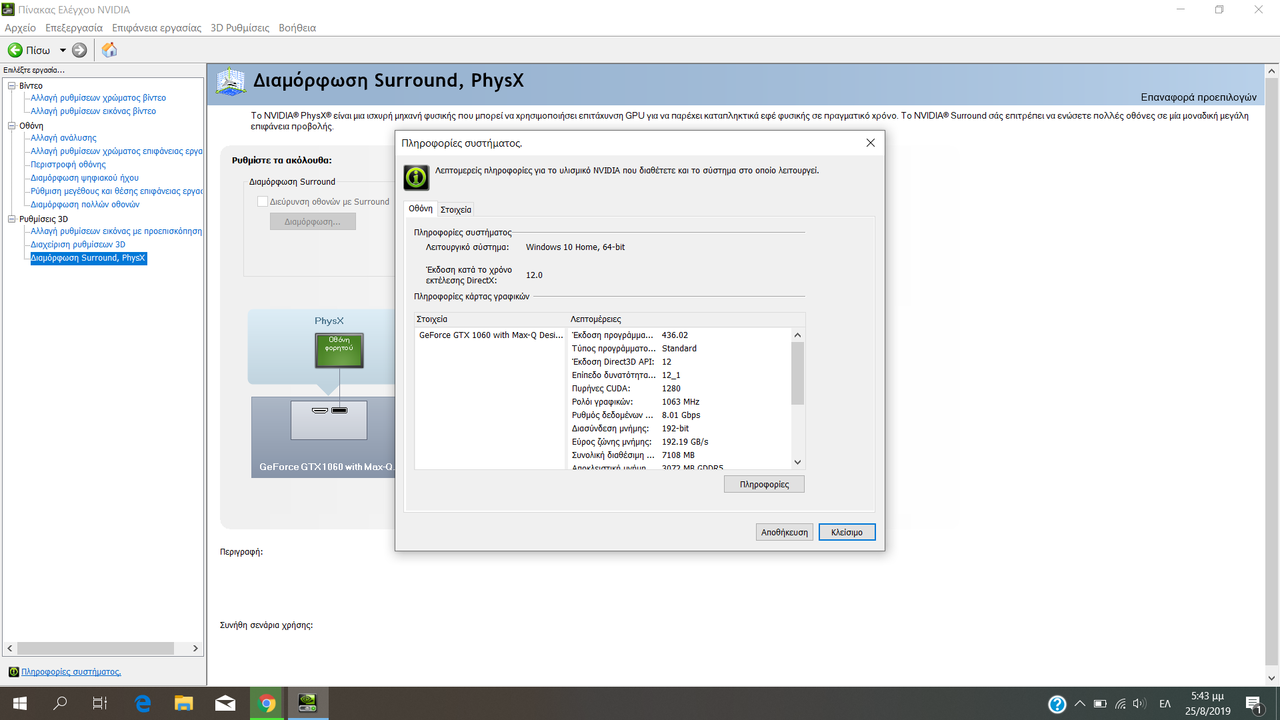Select Διαμόρφωση ψηφιακού ήχου
The image size is (1280, 720).
click(x=84, y=177)
